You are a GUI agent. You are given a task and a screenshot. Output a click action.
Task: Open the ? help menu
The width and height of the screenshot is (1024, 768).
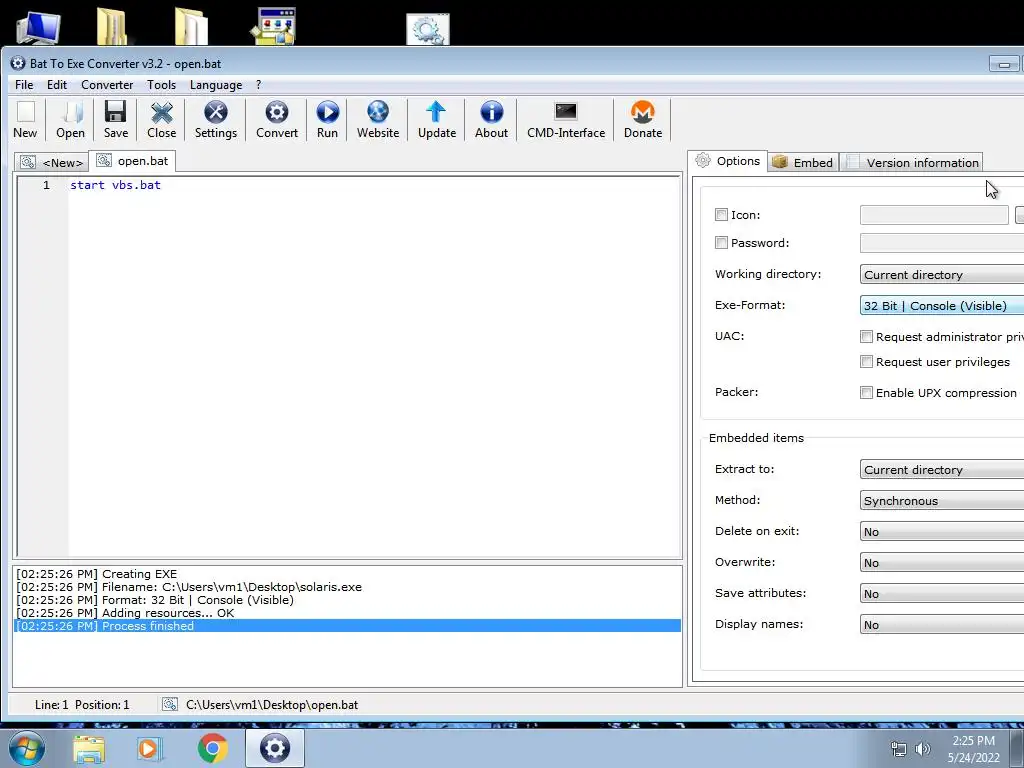tap(259, 85)
